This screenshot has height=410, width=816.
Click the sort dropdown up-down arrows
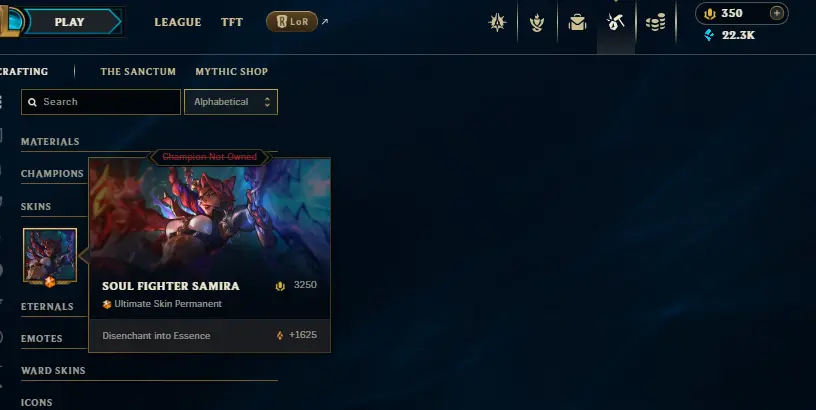coord(267,102)
